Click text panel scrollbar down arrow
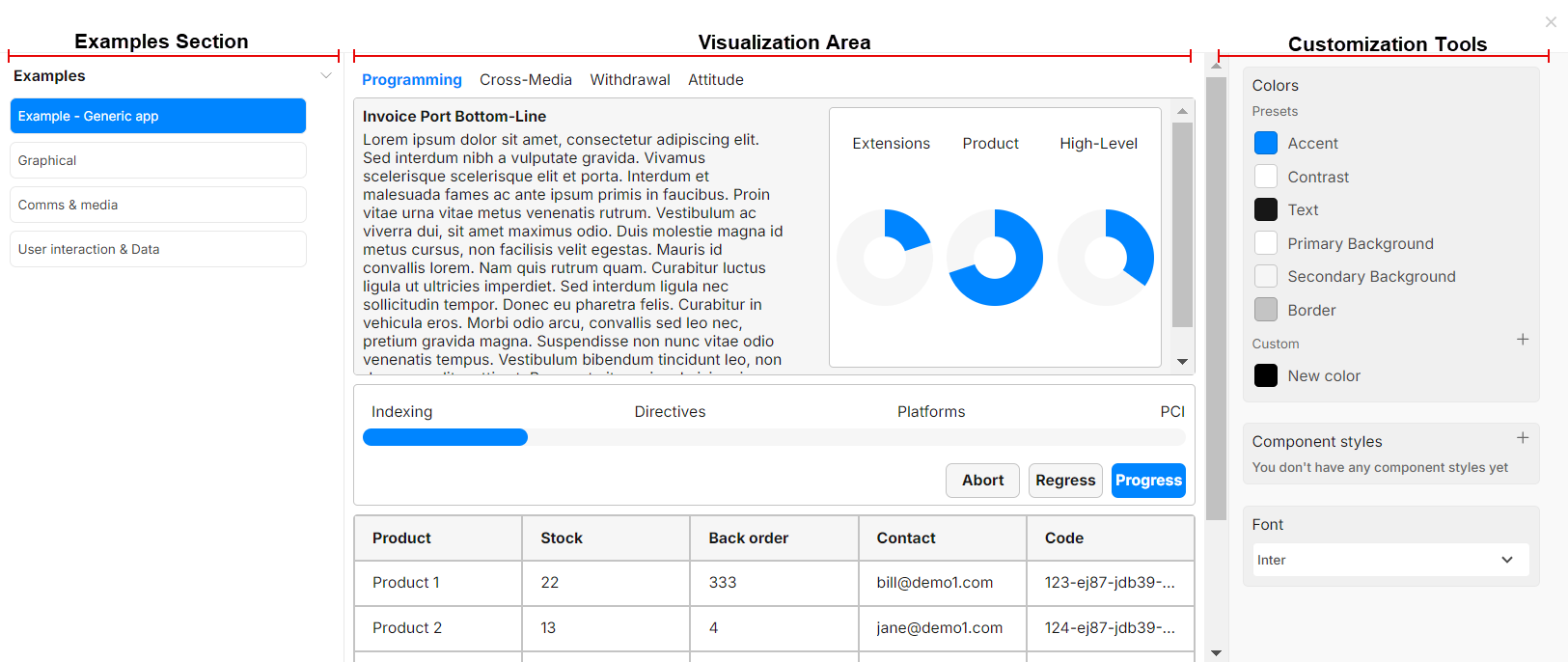 [1182, 362]
